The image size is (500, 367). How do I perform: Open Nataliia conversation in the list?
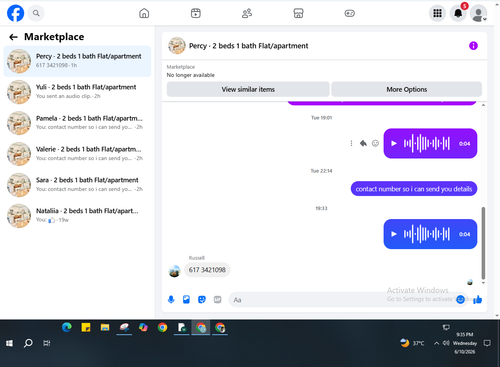click(x=77, y=215)
